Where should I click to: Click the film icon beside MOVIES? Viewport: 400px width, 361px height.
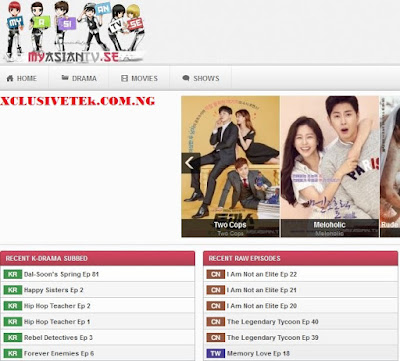pos(124,78)
